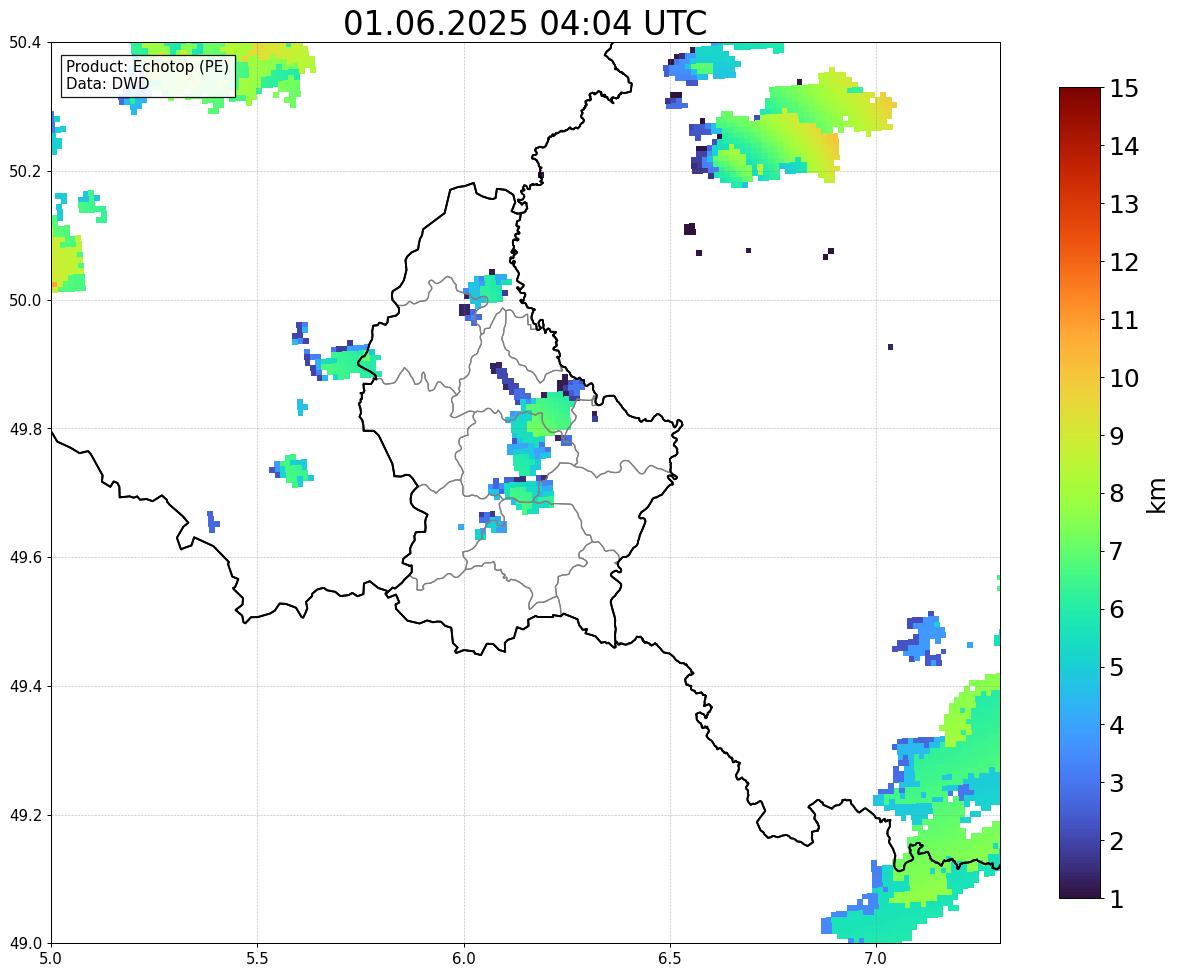The width and height of the screenshot is (1178, 976).
Task: Click the title "01.06.2025 04:04 UTC"
Action: (525, 23)
